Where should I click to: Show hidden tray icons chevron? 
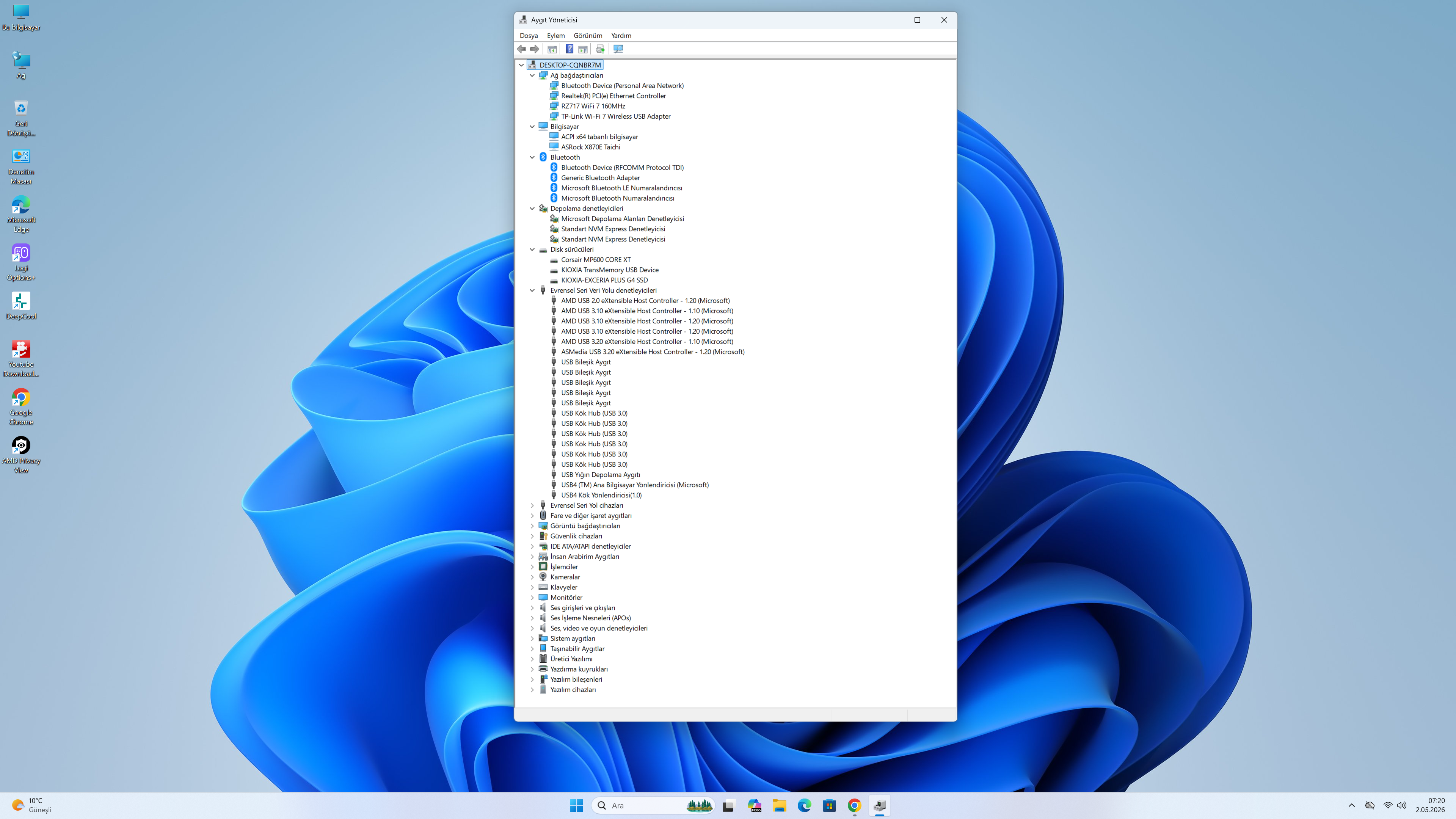coord(1351,805)
